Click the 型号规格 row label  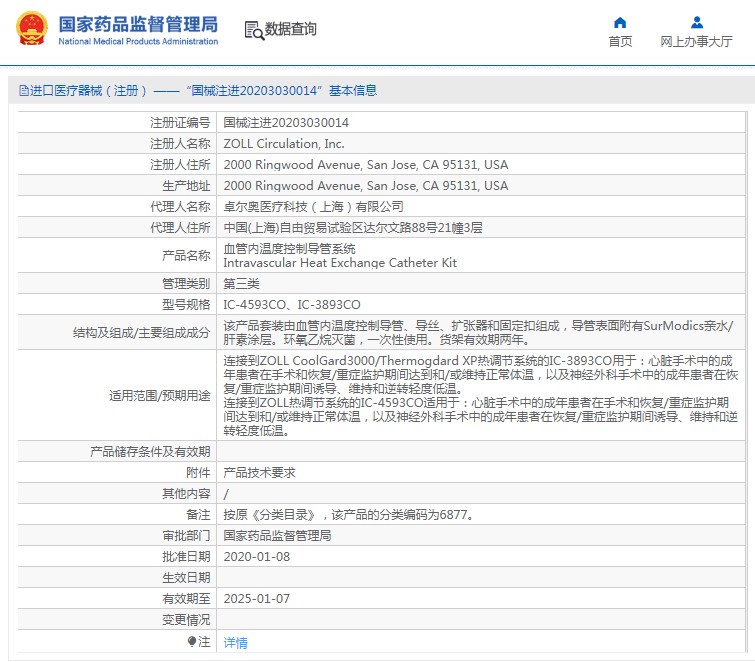[x=186, y=305]
